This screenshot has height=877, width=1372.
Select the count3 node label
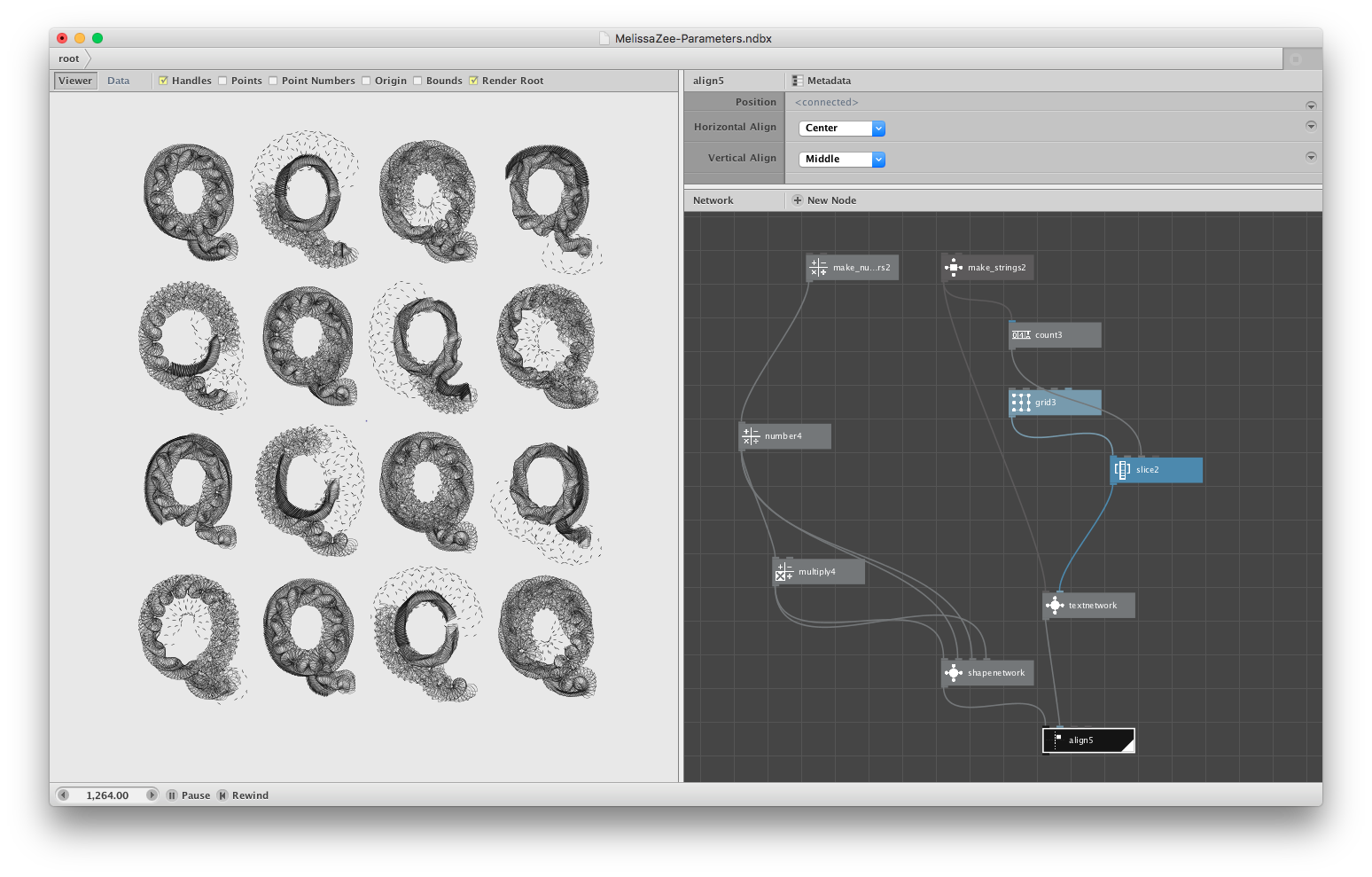[x=1048, y=335]
